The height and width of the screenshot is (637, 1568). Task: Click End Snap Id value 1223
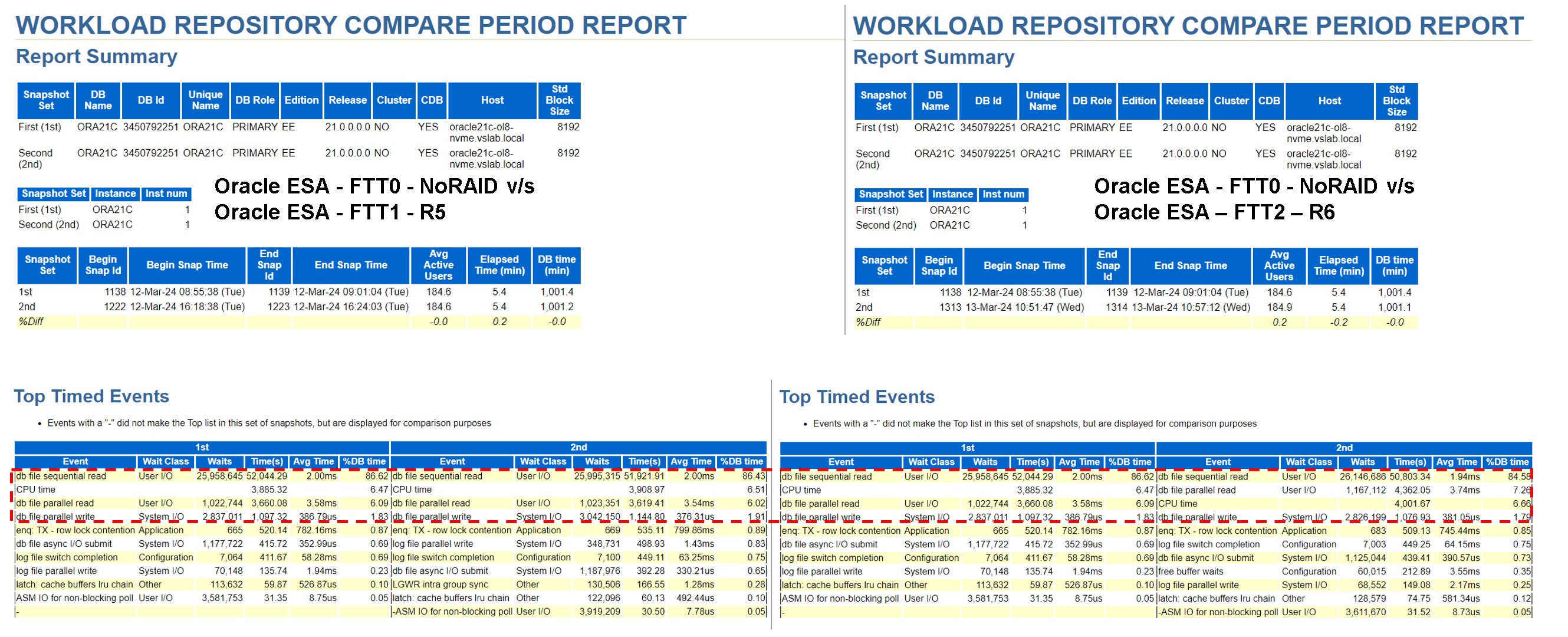pyautogui.click(x=278, y=307)
